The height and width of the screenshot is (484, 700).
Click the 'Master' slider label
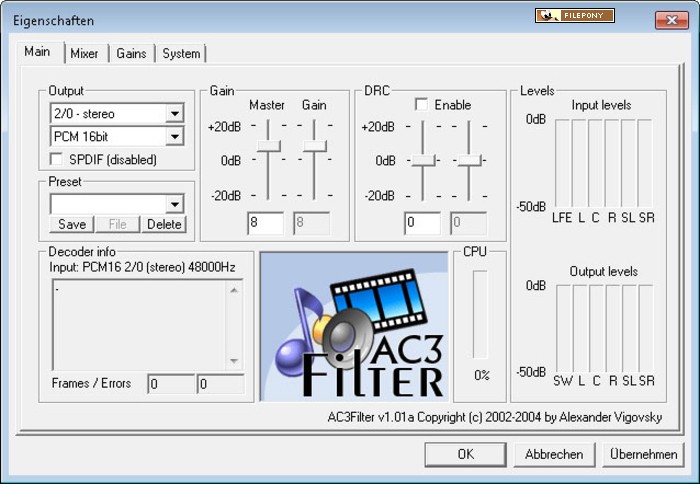click(x=267, y=105)
